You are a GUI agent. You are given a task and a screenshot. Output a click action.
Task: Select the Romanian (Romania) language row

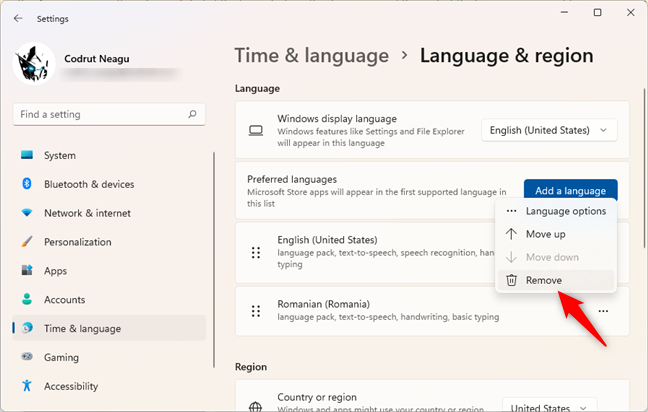tap(432, 311)
